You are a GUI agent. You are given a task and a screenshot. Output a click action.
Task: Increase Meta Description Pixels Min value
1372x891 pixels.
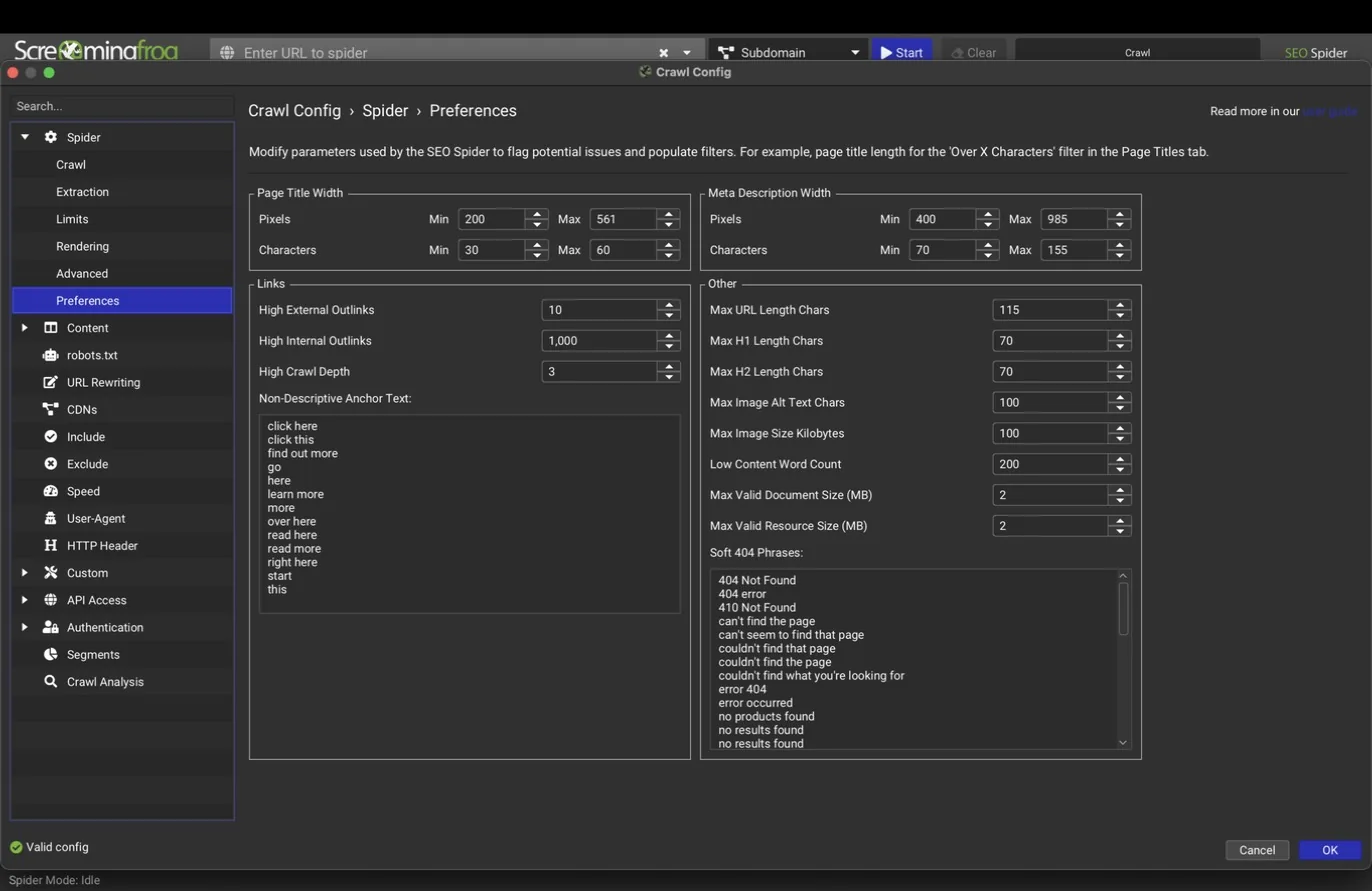(988, 214)
